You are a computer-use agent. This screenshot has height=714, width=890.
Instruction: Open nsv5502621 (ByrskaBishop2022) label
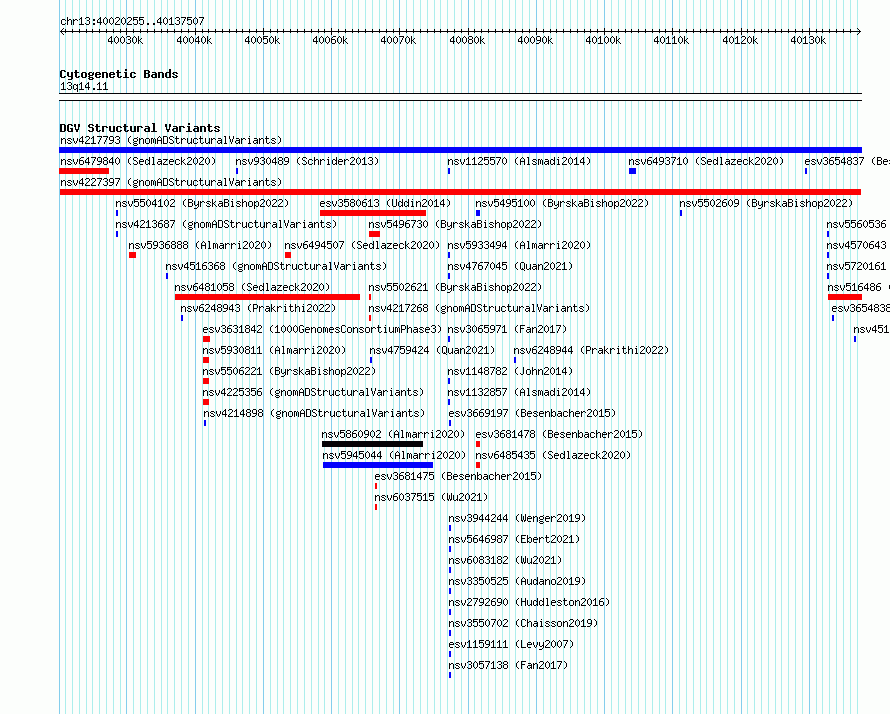coord(455,287)
